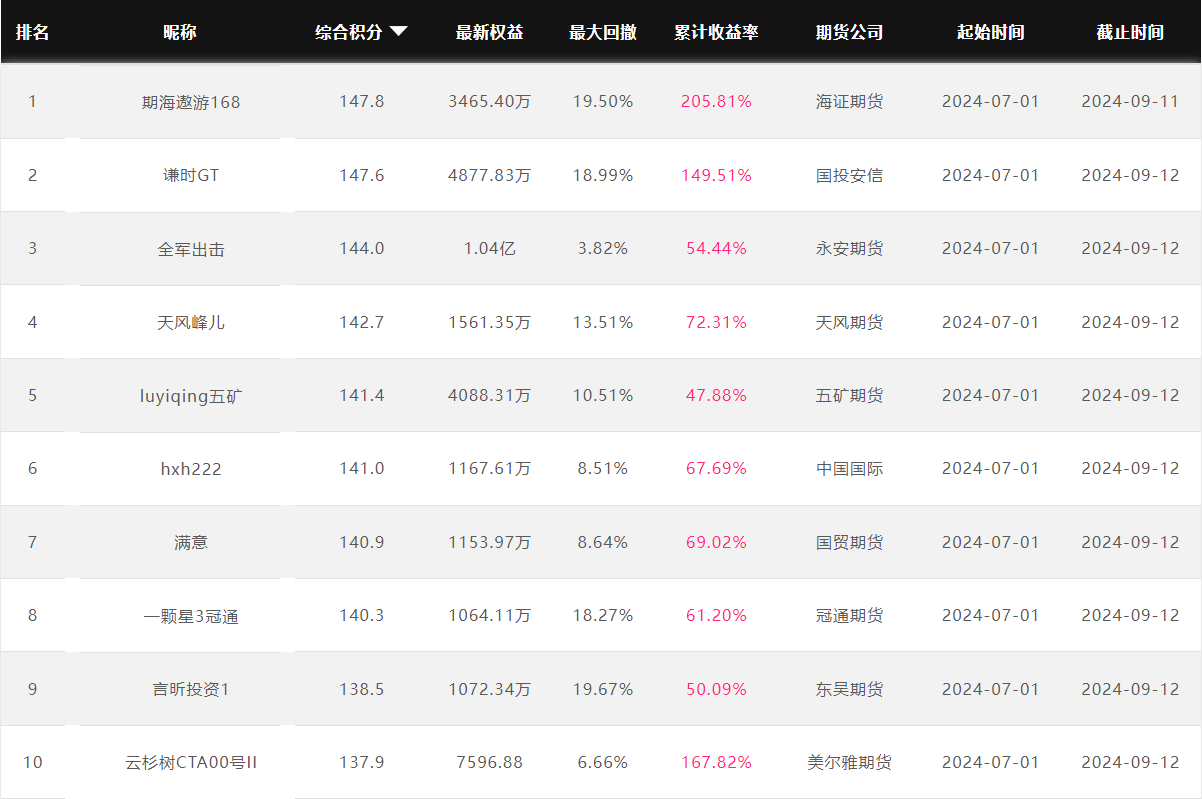Select score value 140.9

point(362,542)
